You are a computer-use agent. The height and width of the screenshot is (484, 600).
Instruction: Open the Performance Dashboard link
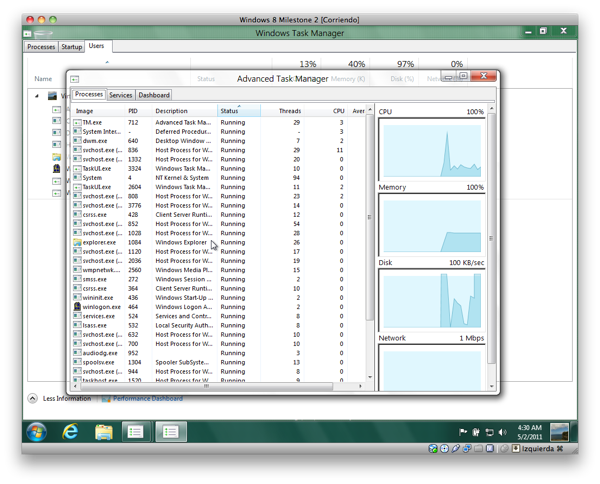click(x=148, y=399)
